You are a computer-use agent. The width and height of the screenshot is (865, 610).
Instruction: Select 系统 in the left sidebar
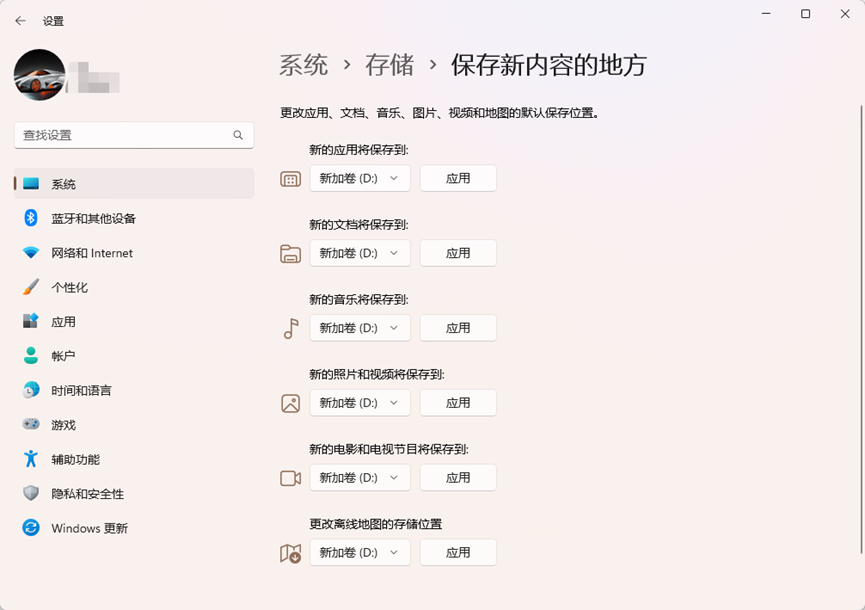[x=64, y=184]
